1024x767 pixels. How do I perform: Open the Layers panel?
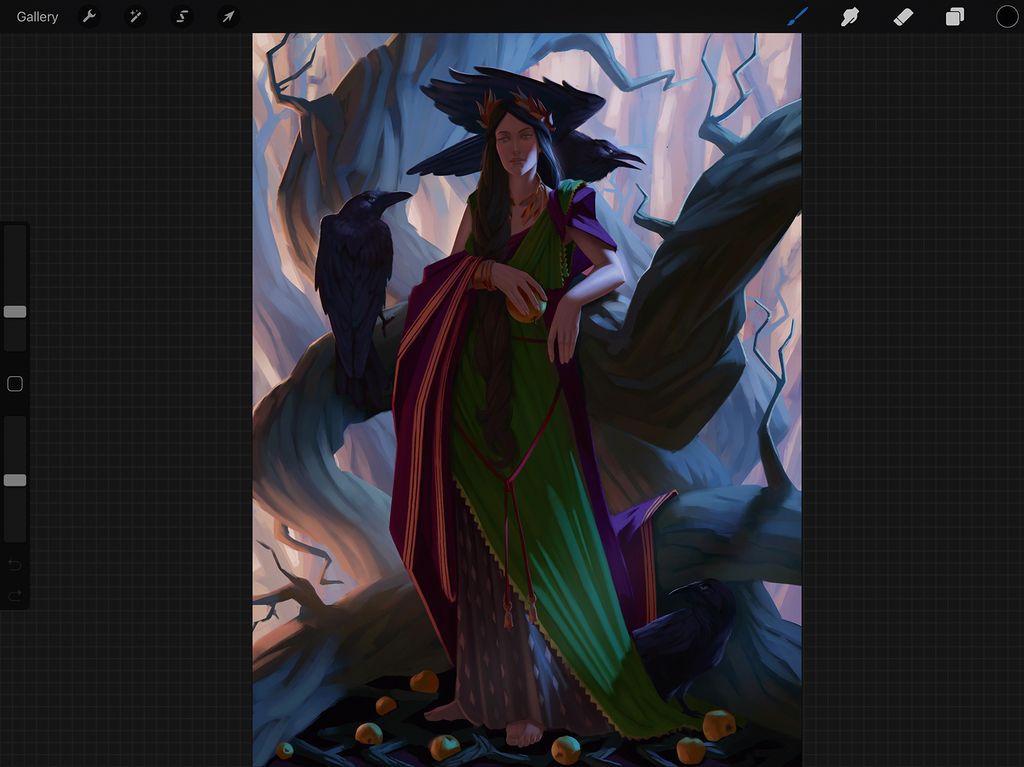pyautogui.click(x=954, y=16)
